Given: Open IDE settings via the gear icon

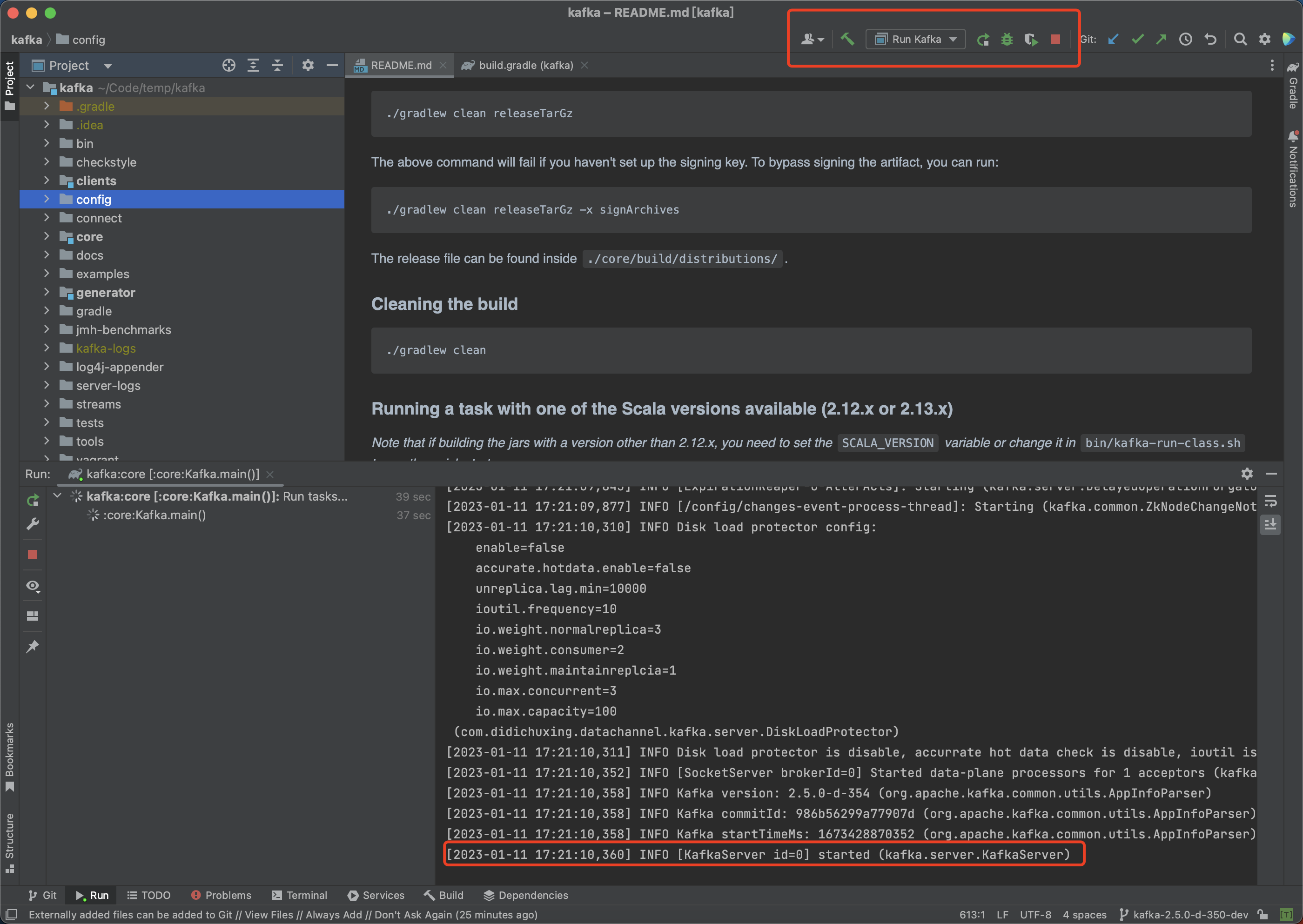Looking at the screenshot, I should tap(1264, 39).
